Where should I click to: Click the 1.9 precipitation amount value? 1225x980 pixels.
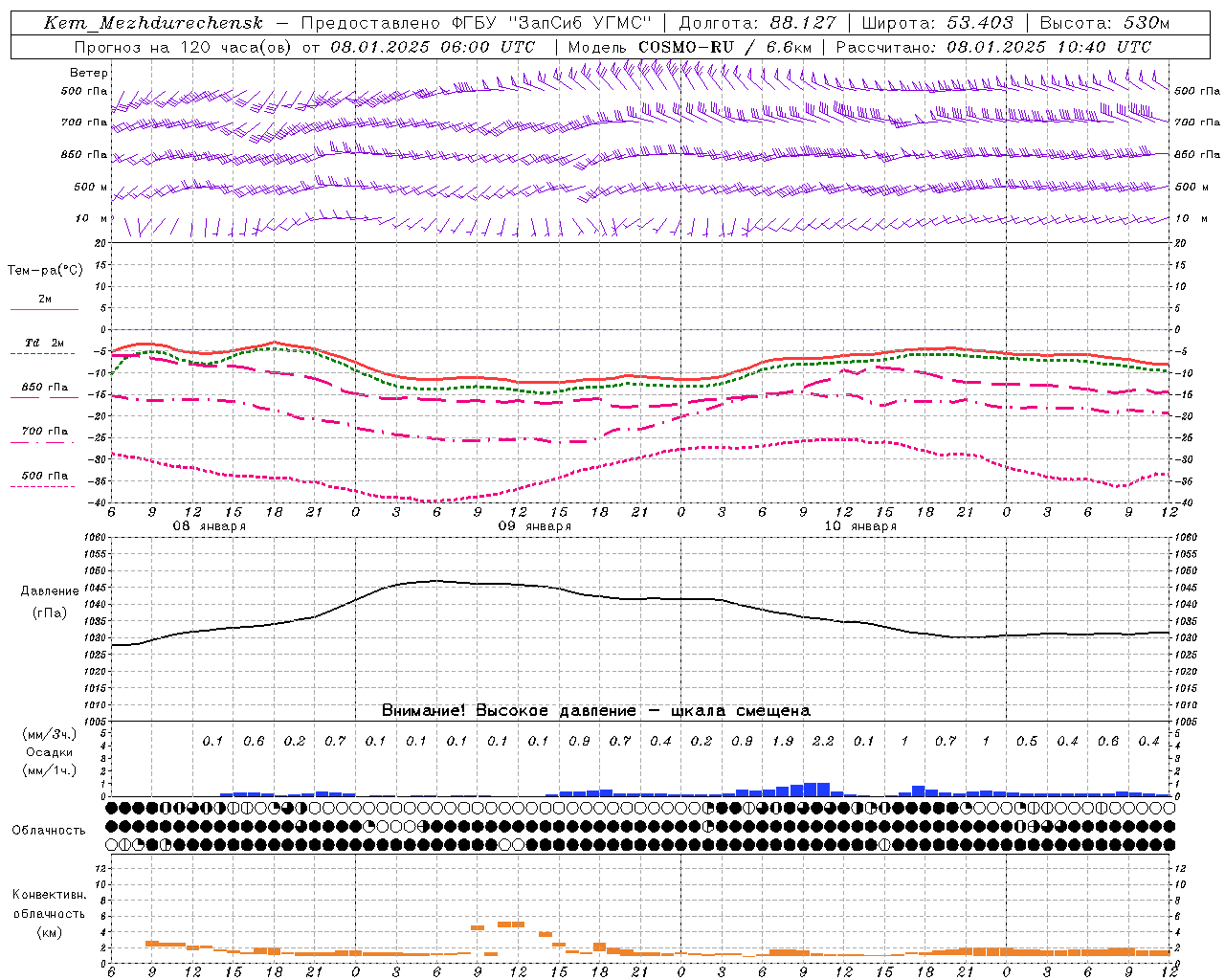point(783,741)
